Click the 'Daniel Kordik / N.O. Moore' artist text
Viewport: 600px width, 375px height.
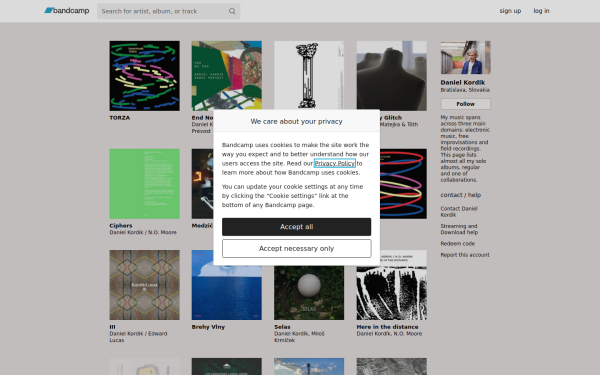coord(143,232)
